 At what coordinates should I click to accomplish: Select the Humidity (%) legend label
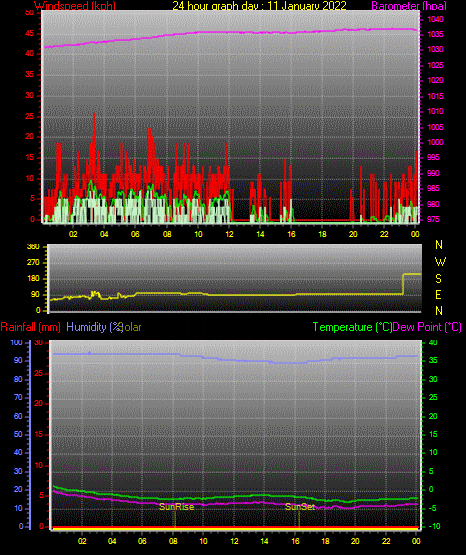(x=94, y=327)
